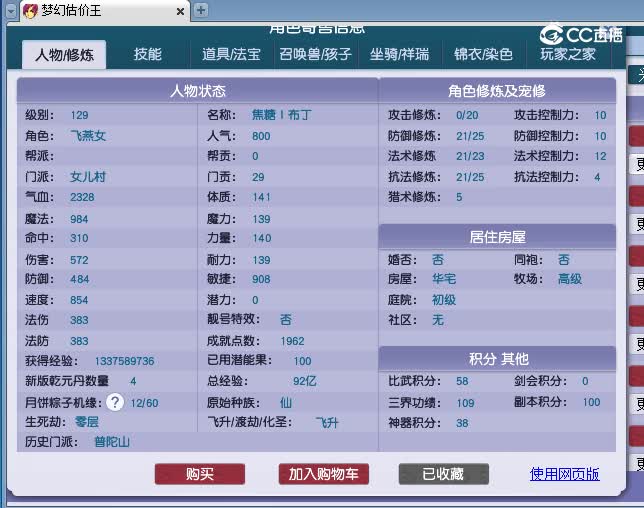Close the 梦幻估价王 browser tab
This screenshot has width=644, height=508.
click(x=180, y=11)
